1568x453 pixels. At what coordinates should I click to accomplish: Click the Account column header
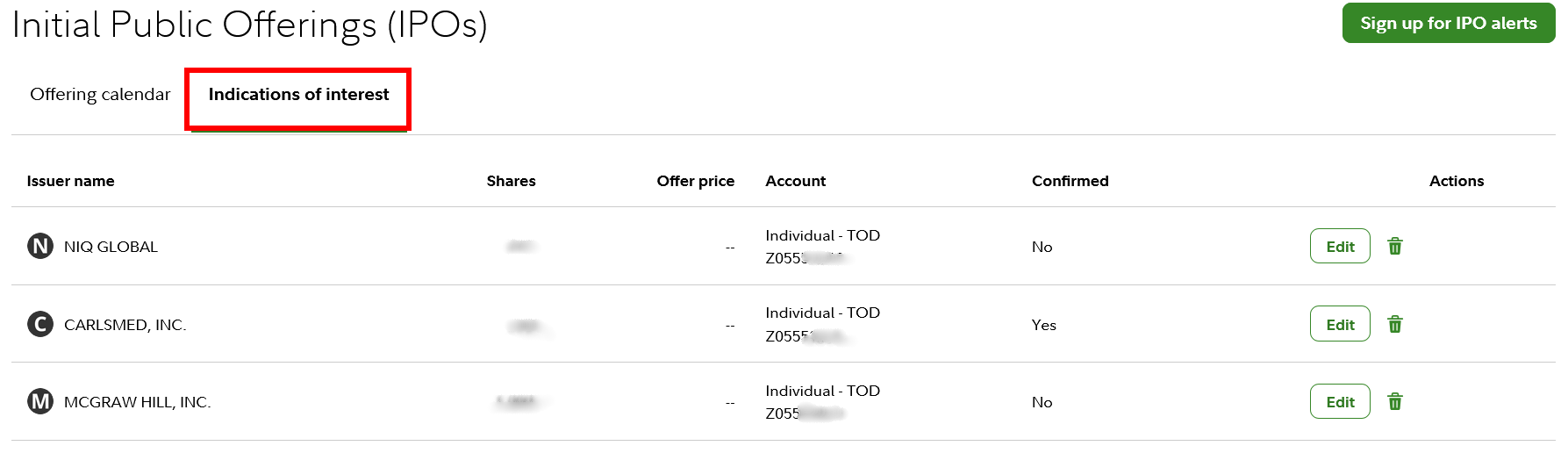coord(795,181)
